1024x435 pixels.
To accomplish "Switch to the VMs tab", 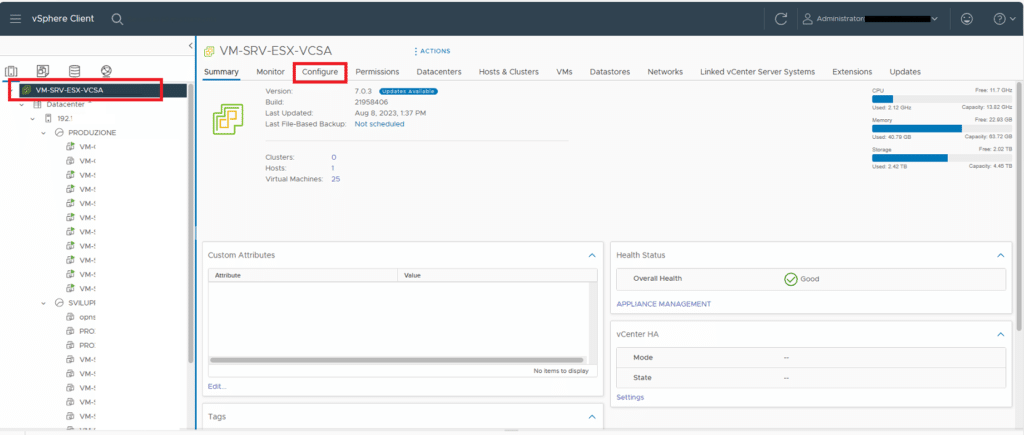I will click(x=564, y=72).
